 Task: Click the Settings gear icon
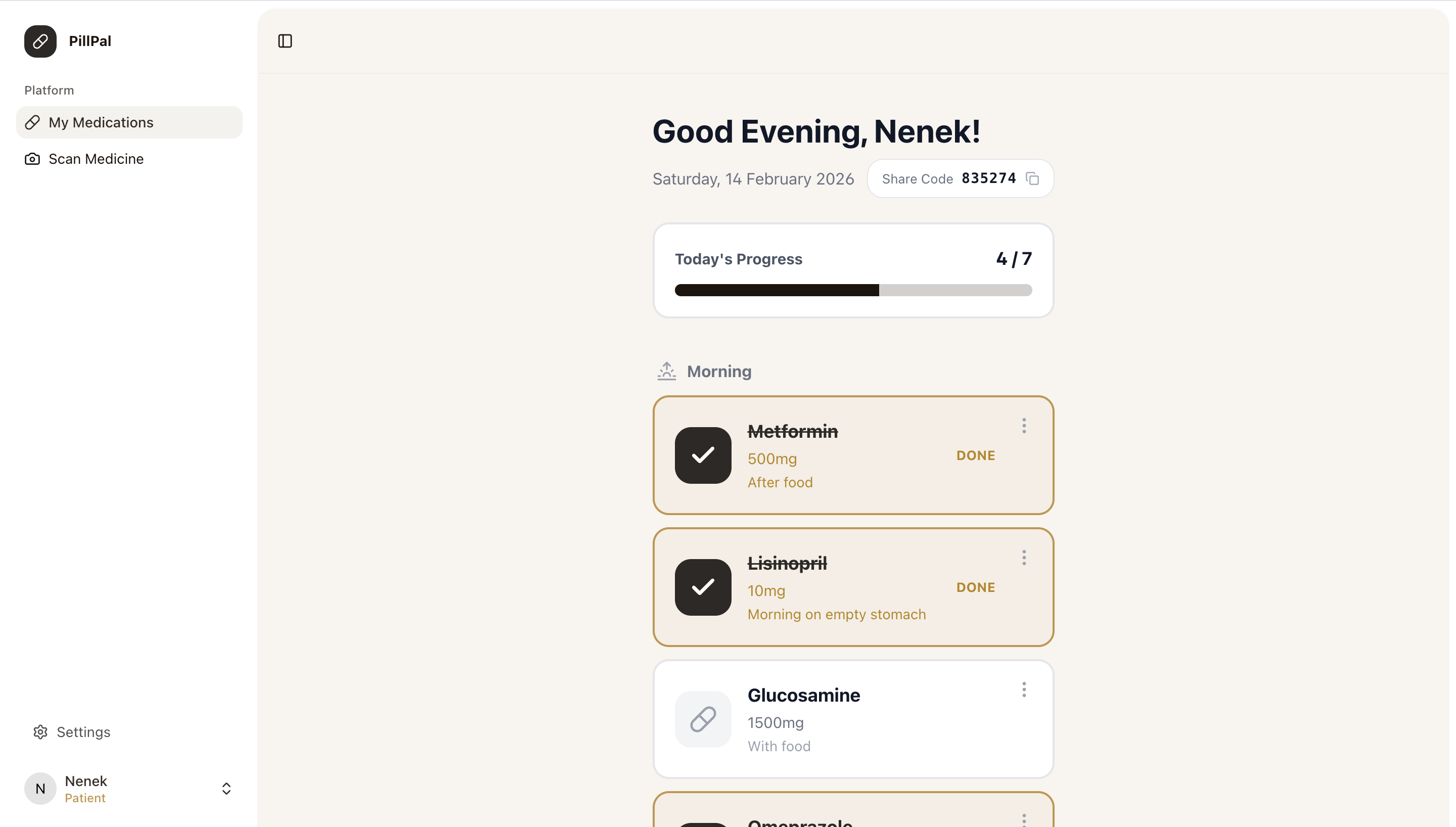click(40, 731)
